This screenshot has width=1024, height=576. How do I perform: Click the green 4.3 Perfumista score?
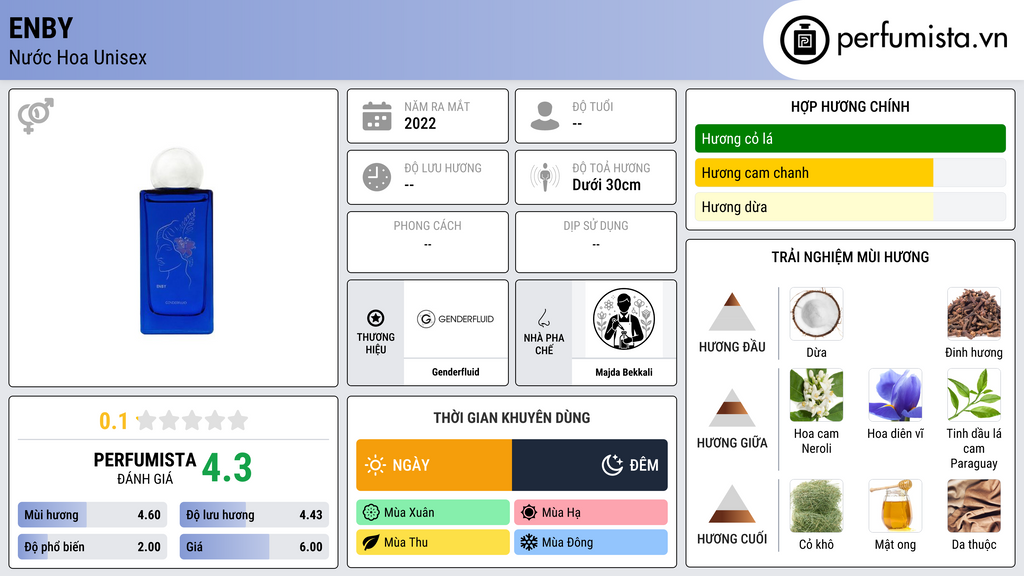pos(227,468)
